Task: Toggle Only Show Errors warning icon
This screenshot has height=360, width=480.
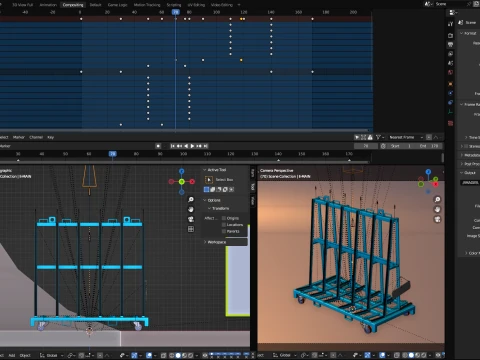Action: point(370,137)
